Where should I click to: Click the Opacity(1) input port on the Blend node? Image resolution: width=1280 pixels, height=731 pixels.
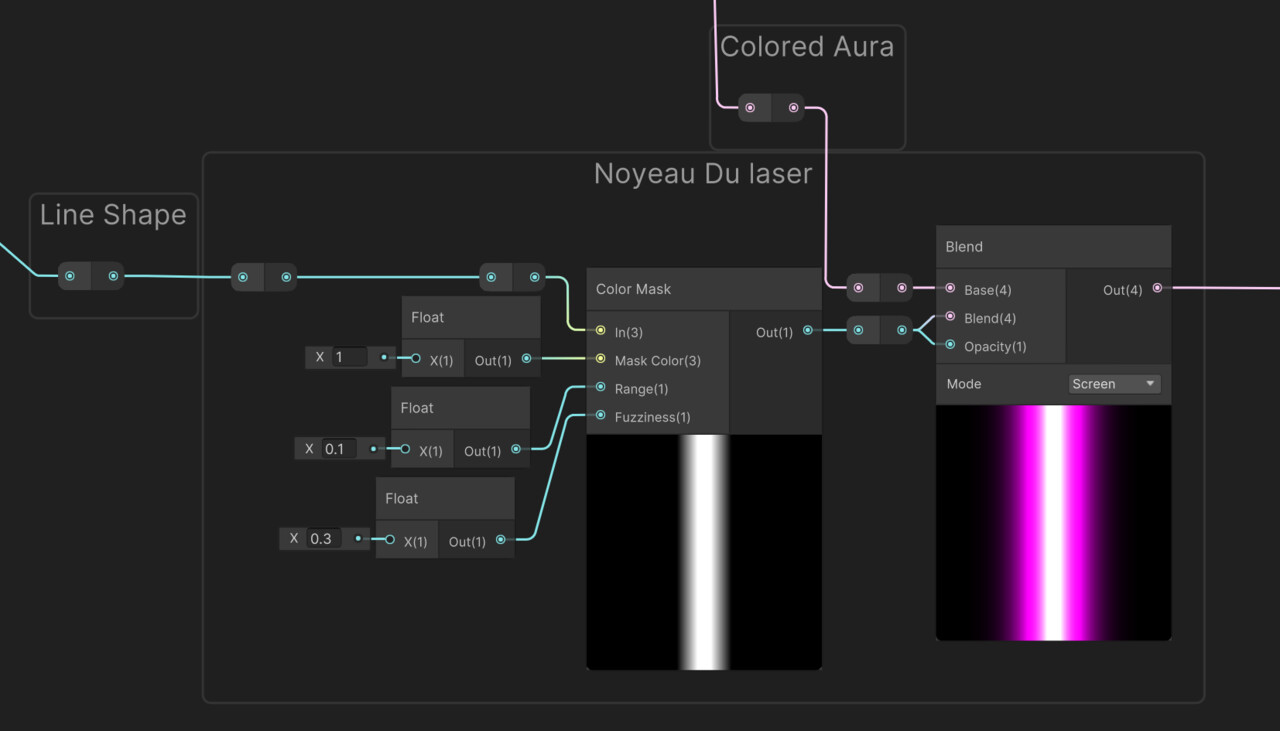coord(950,346)
